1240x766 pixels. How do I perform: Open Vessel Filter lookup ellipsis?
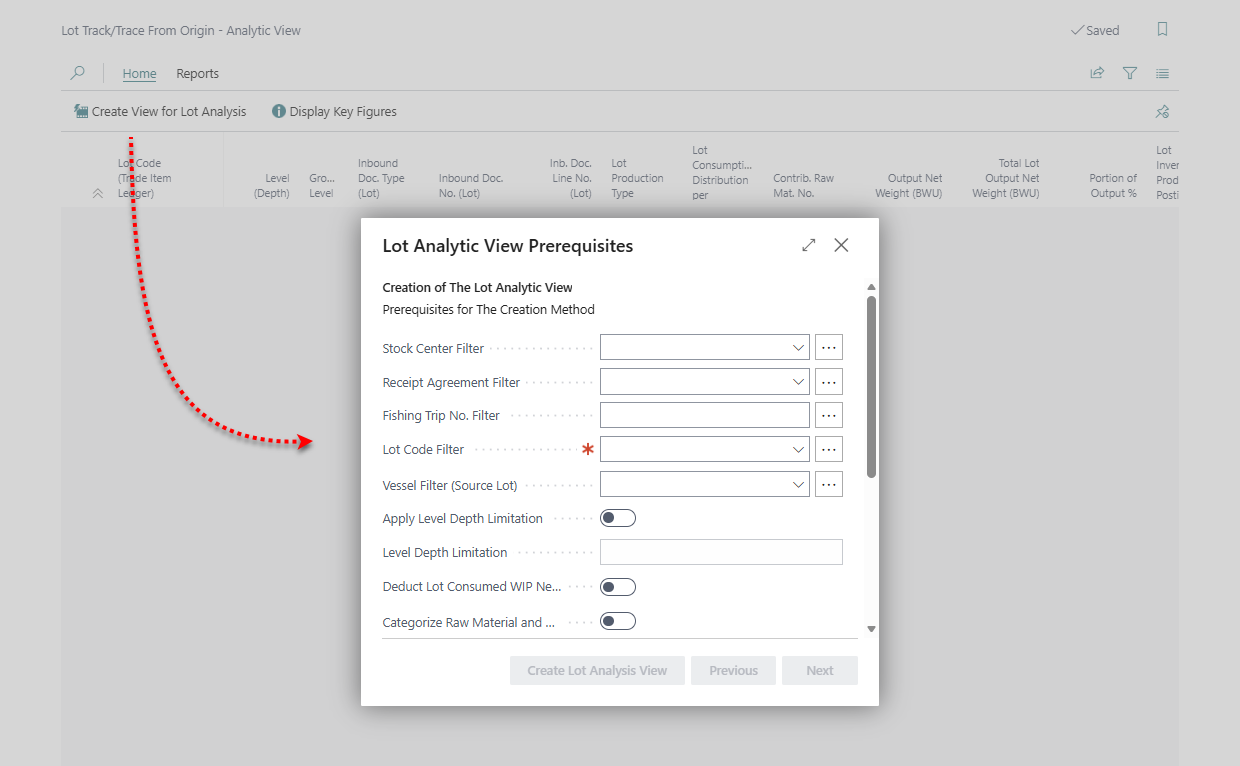pos(829,484)
